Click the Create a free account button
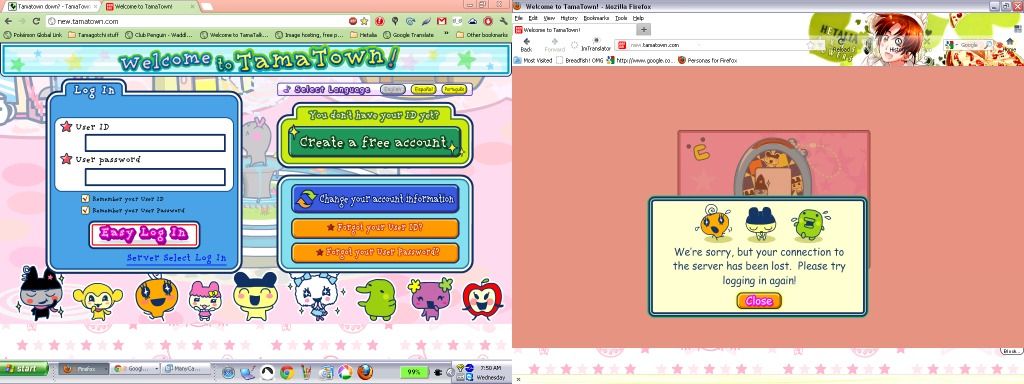1024x384 pixels. pos(374,142)
